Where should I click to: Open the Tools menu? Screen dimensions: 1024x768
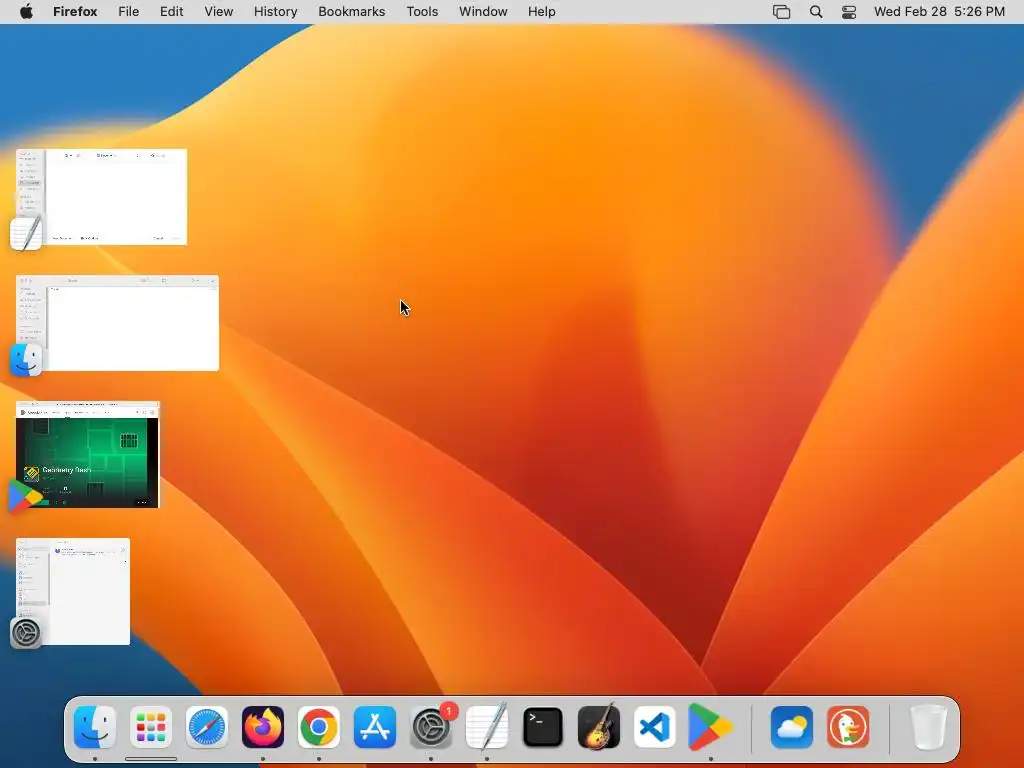click(423, 12)
